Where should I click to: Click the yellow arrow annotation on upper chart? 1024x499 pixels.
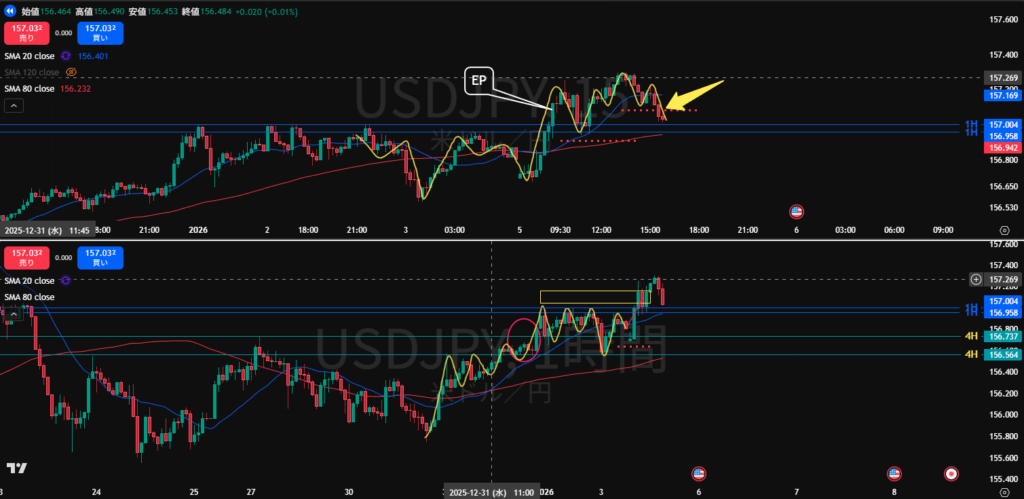pos(692,97)
